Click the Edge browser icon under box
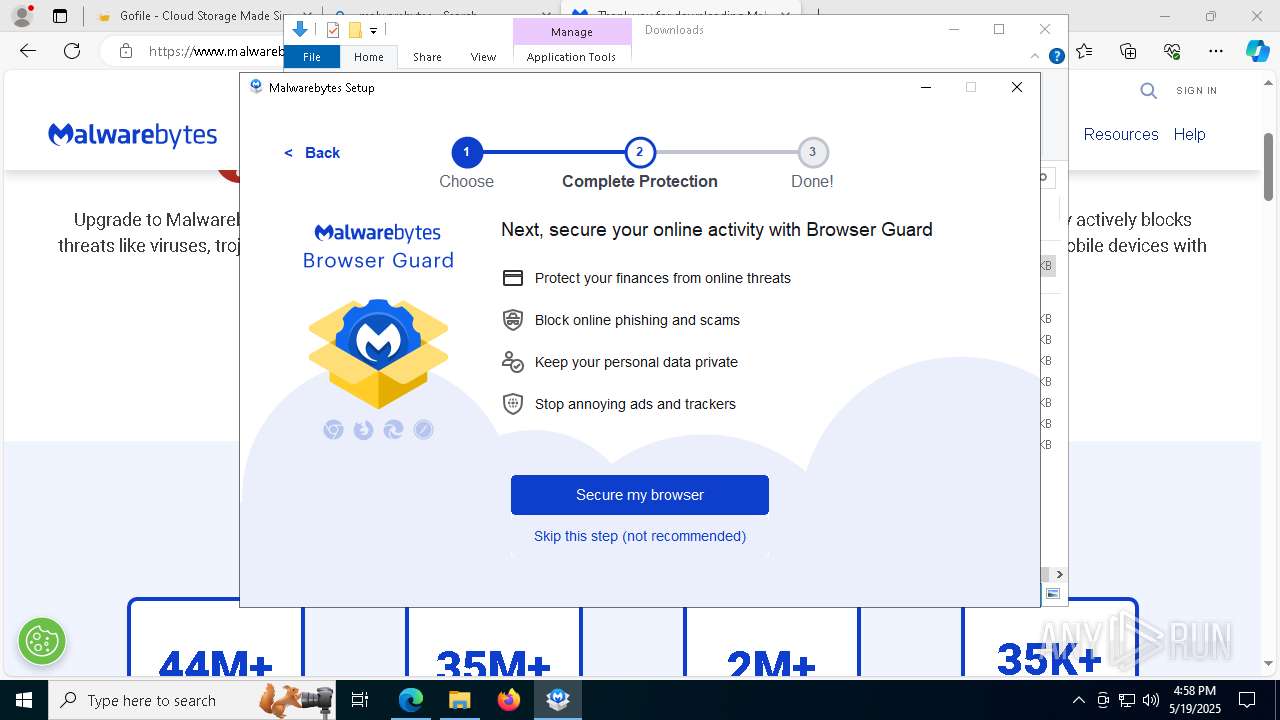Image resolution: width=1280 pixels, height=720 pixels. (393, 430)
